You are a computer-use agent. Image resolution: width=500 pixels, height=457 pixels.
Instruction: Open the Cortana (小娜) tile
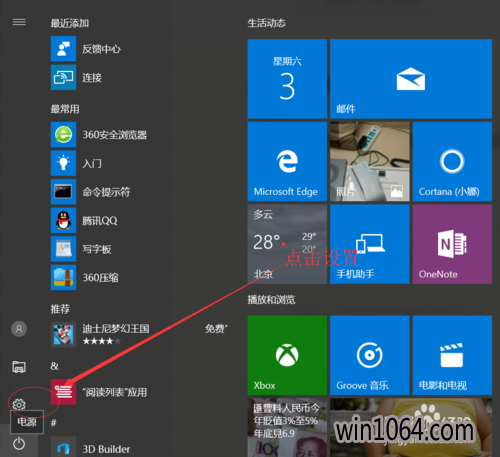[452, 161]
